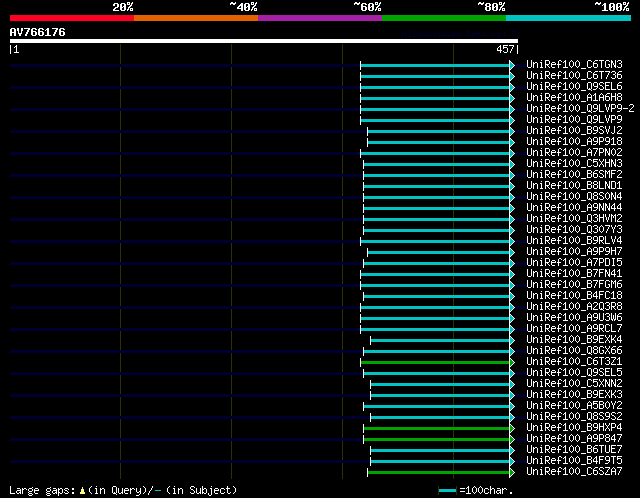Viewport: 640px width, 498px height.
Task: Select the cyan ~100% legend segment
Action: (568, 18)
